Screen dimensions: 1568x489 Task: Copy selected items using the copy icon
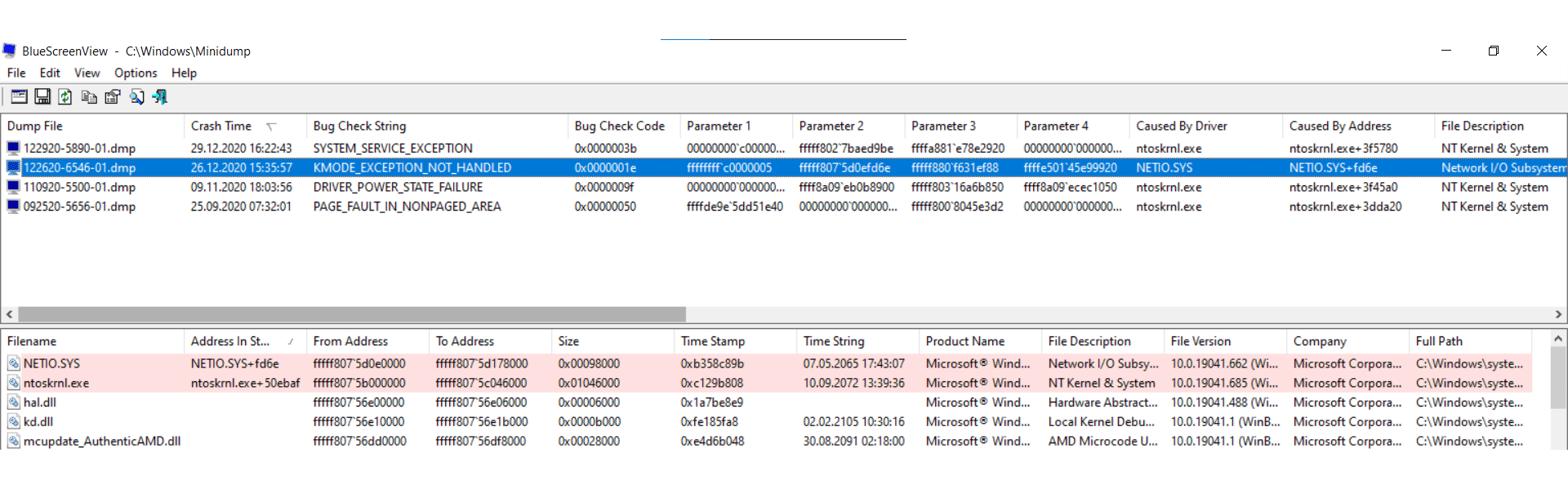89,97
